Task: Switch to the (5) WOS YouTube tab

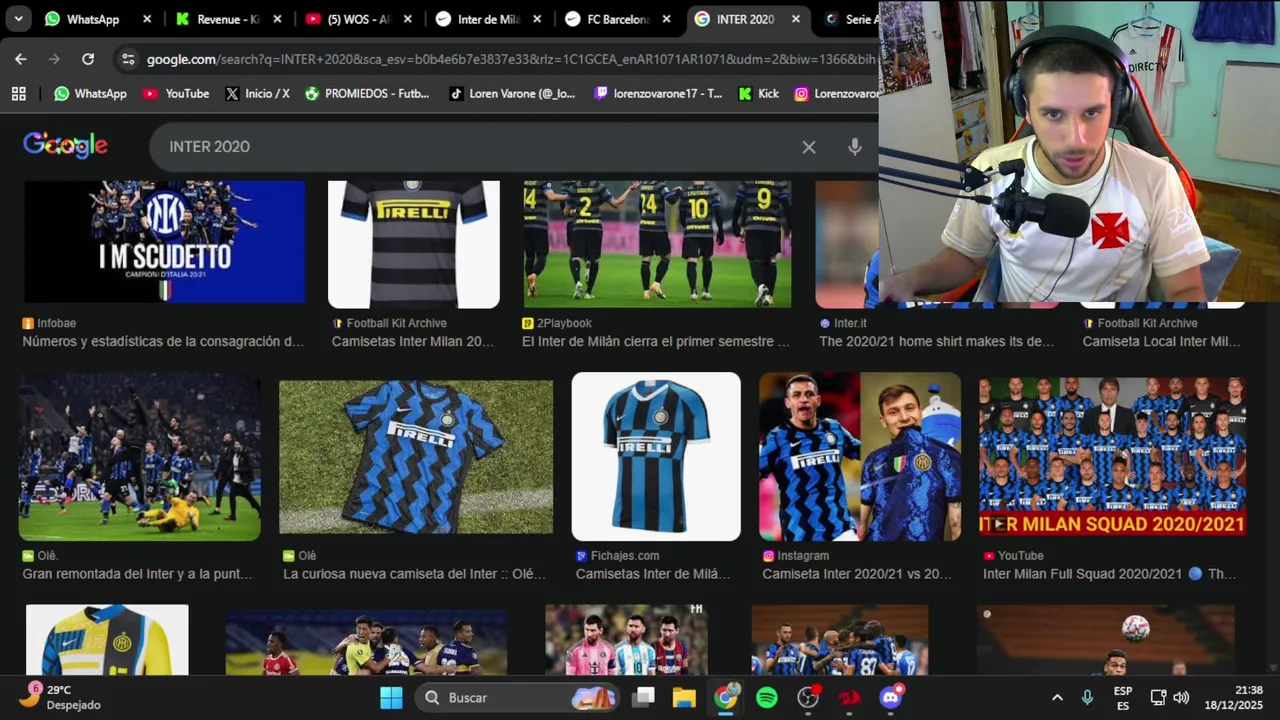Action: (x=358, y=19)
